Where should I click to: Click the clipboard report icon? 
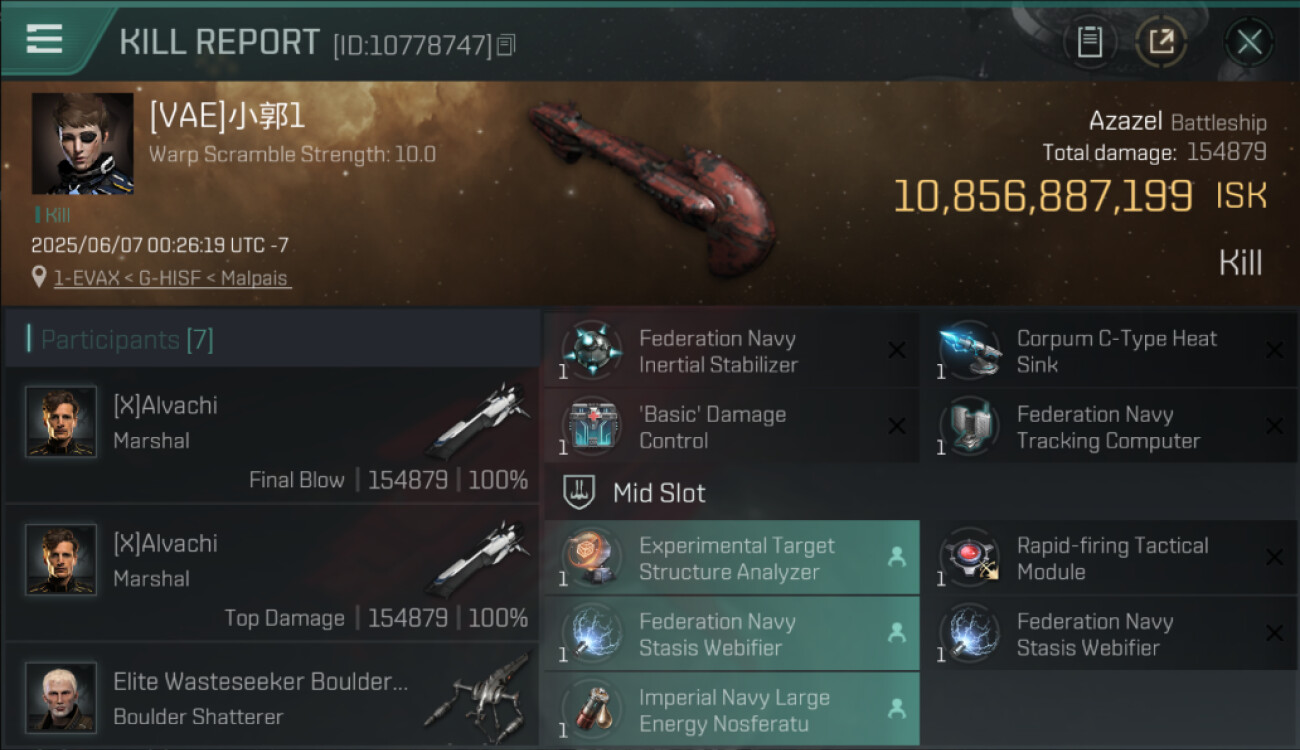[x=1089, y=42]
